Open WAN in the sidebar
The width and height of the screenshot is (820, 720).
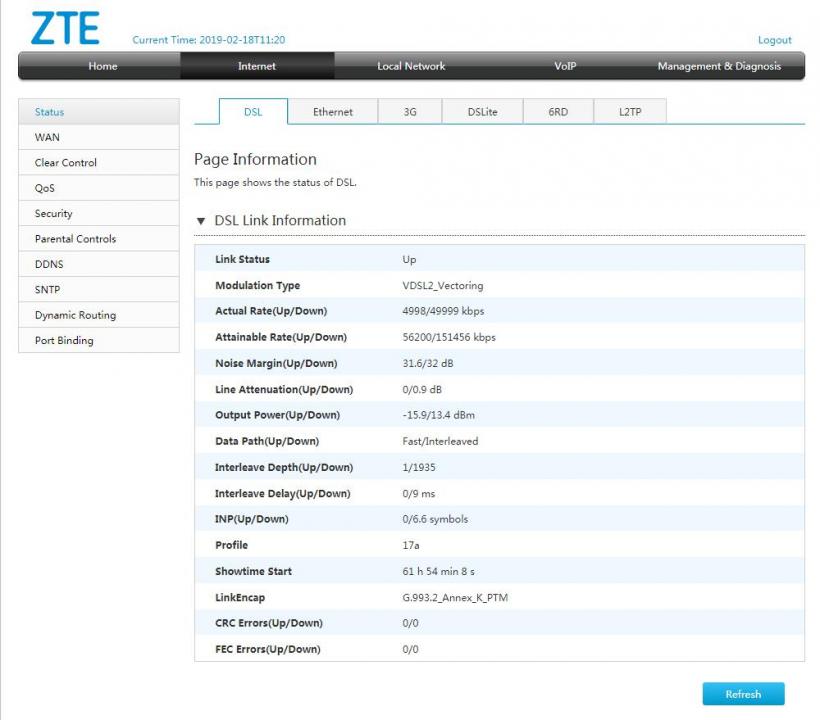click(47, 137)
